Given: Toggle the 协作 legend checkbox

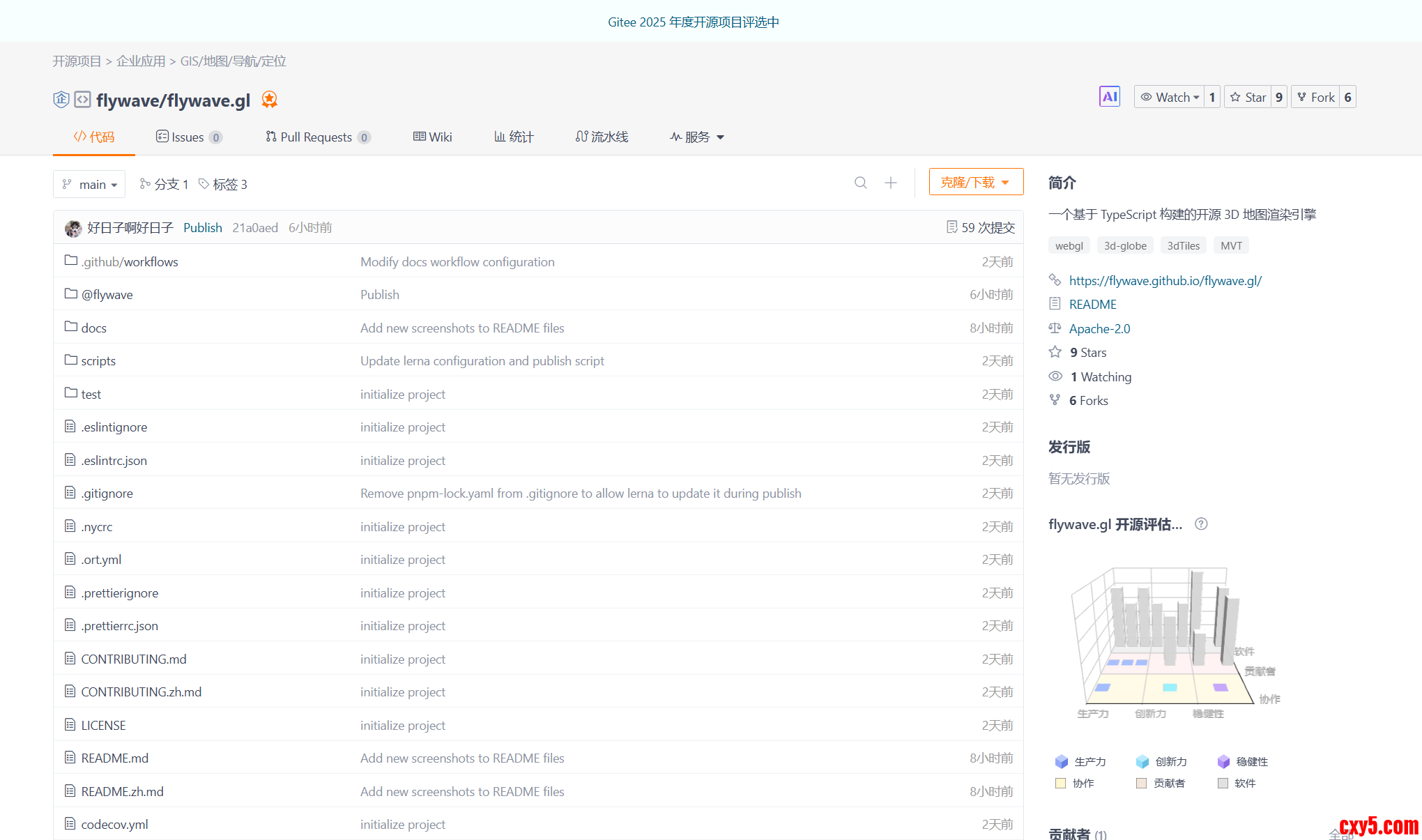Looking at the screenshot, I should (x=1061, y=783).
